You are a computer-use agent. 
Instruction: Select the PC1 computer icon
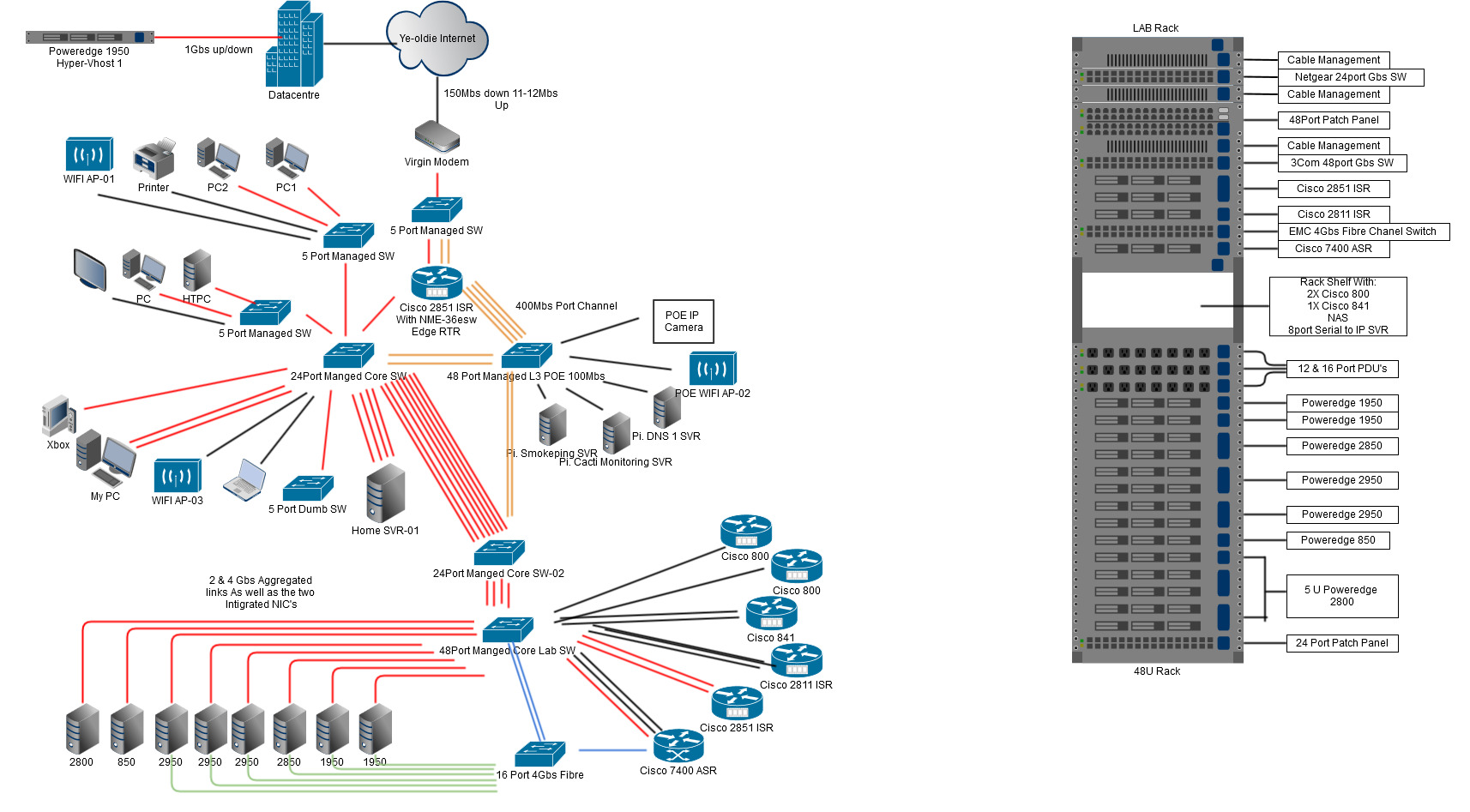[286, 158]
